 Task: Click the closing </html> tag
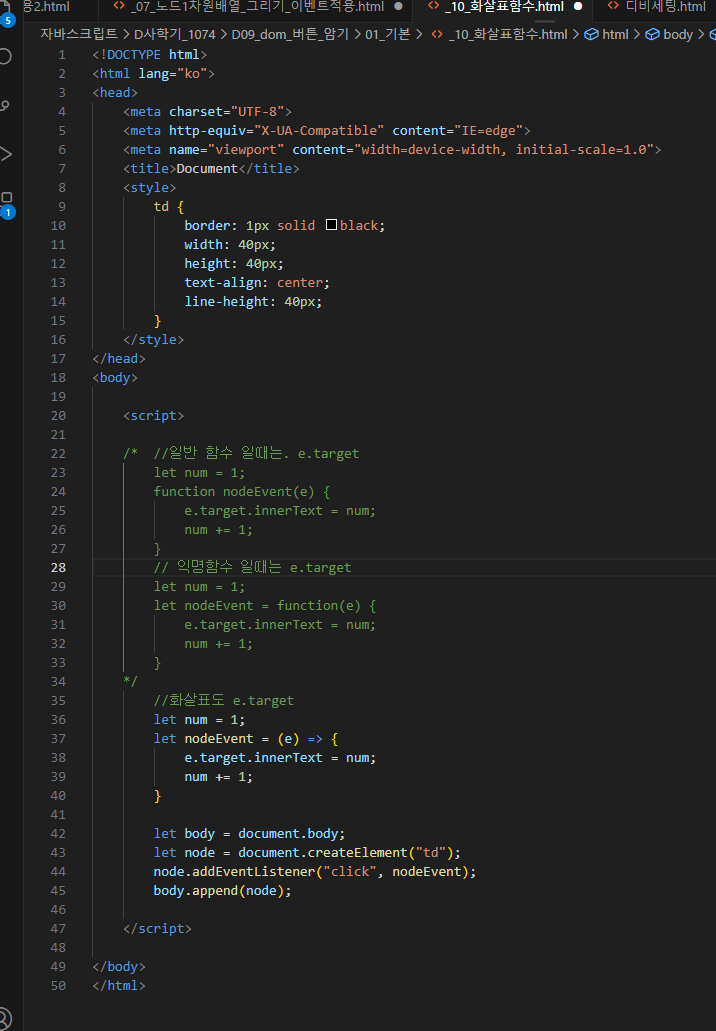[x=119, y=986]
